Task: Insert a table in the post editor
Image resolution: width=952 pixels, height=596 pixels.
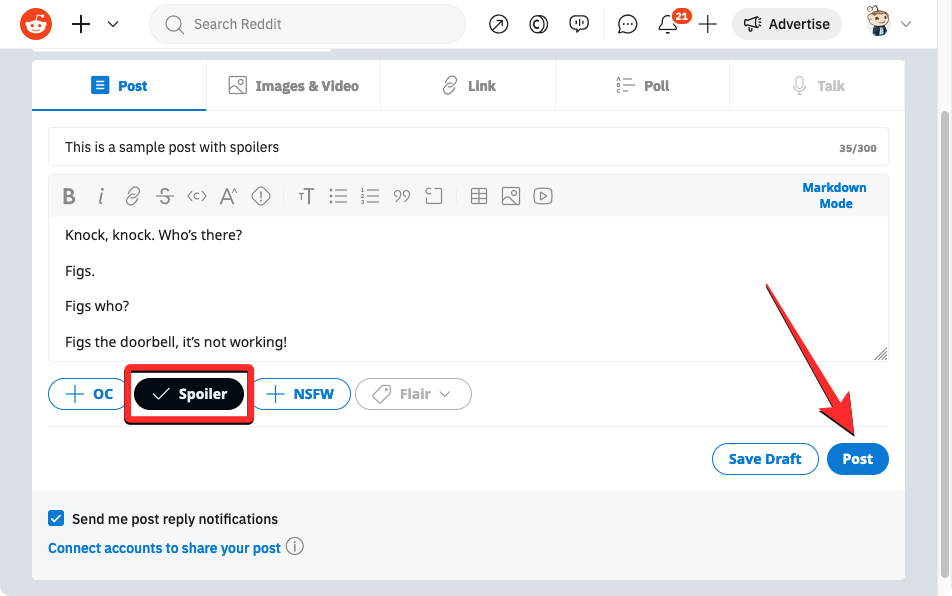Action: (479, 196)
